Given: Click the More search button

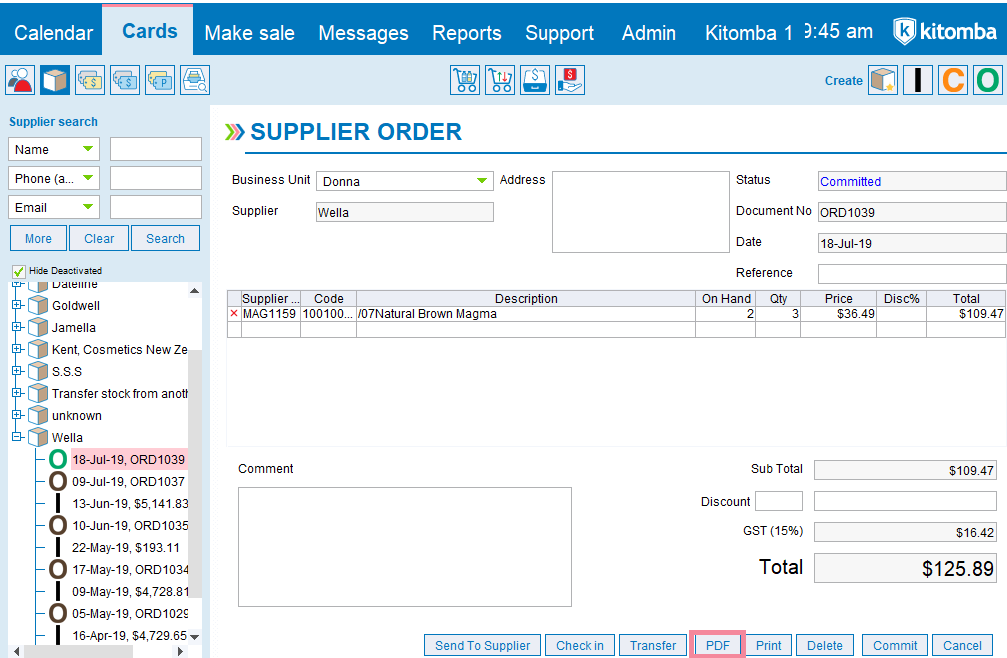Looking at the screenshot, I should tap(39, 238).
